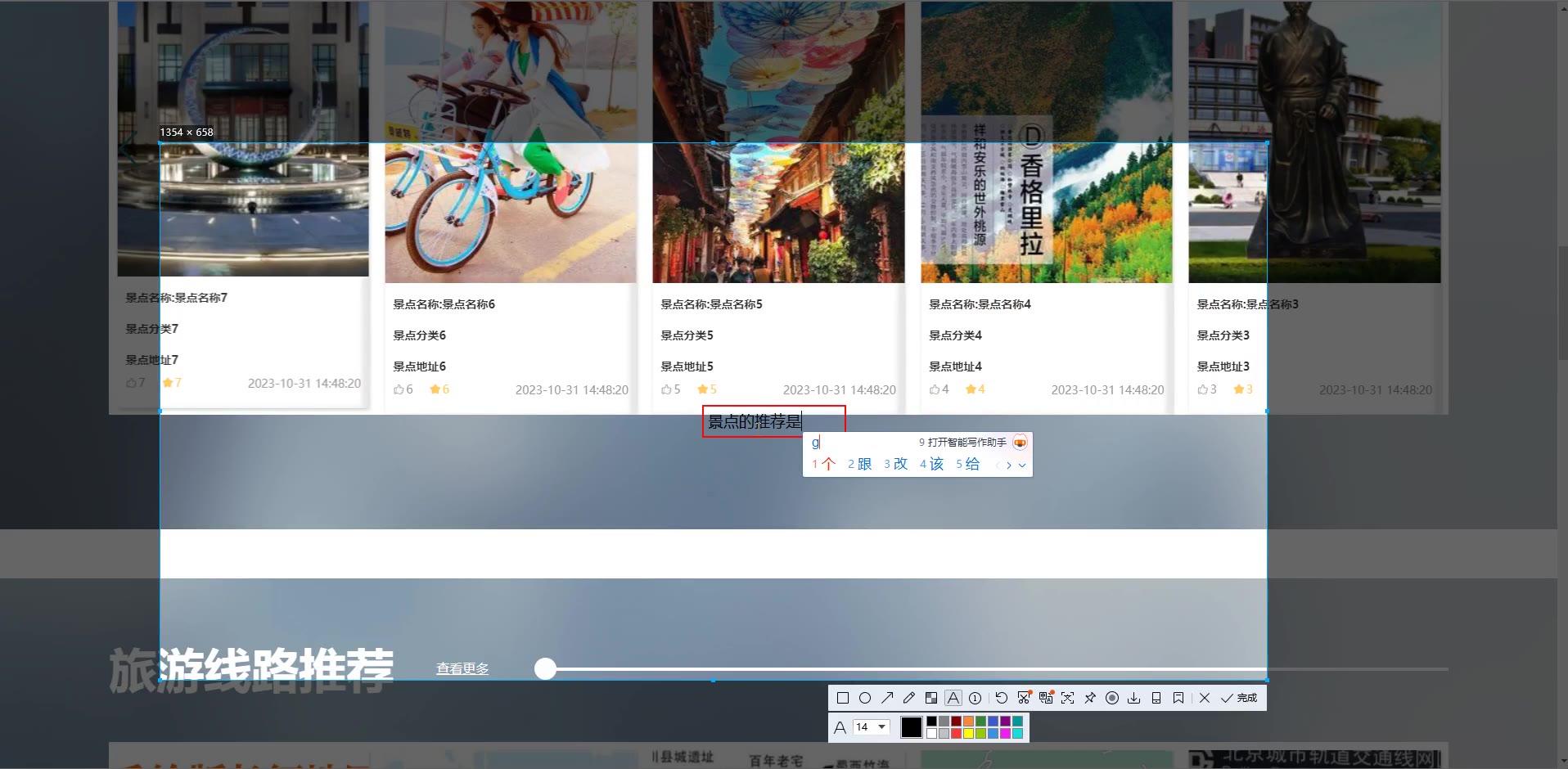Click the white carousel slider handle
This screenshot has height=769, width=1568.
[545, 669]
